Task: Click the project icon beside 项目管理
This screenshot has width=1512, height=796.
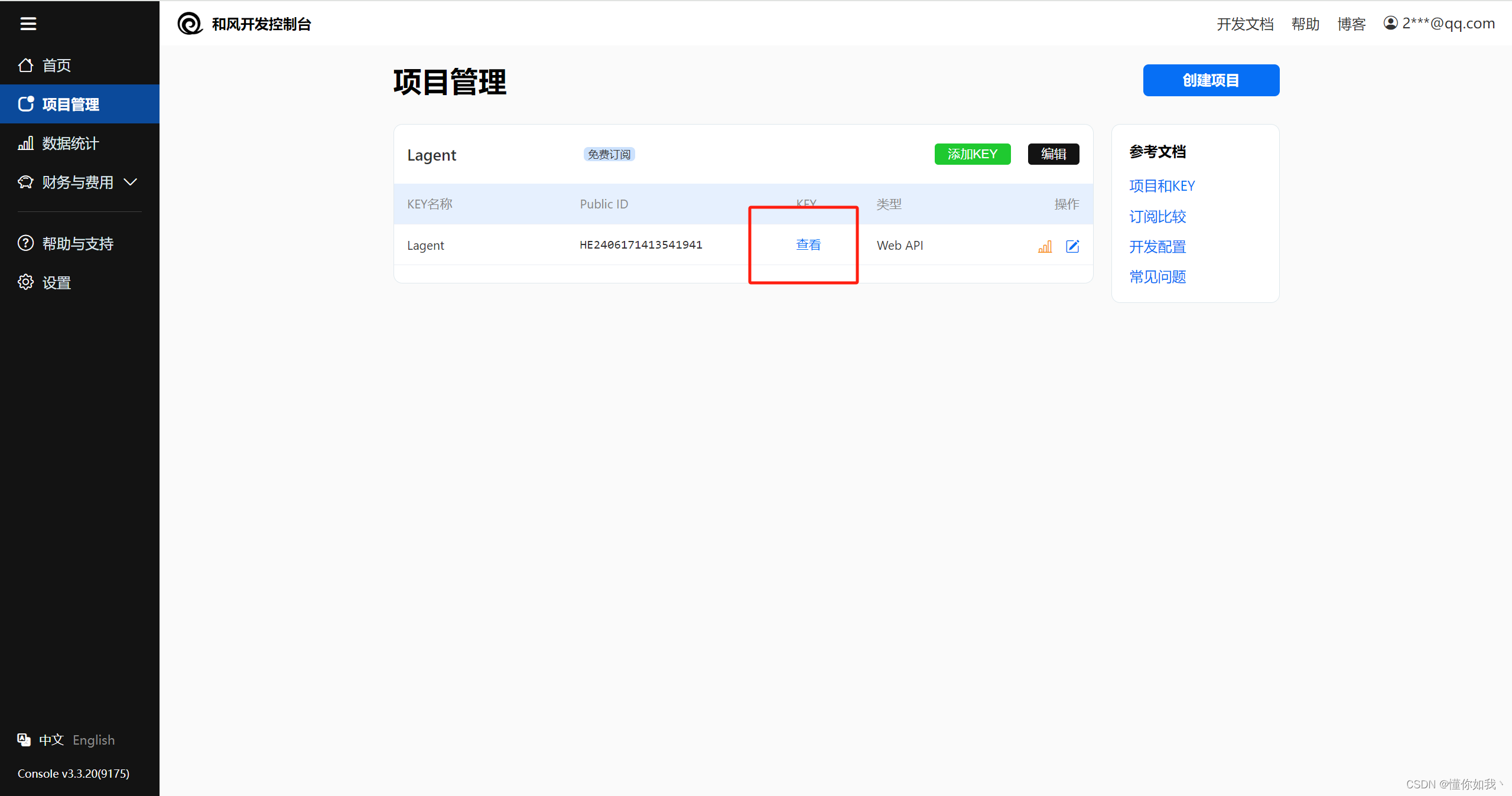Action: pyautogui.click(x=25, y=104)
